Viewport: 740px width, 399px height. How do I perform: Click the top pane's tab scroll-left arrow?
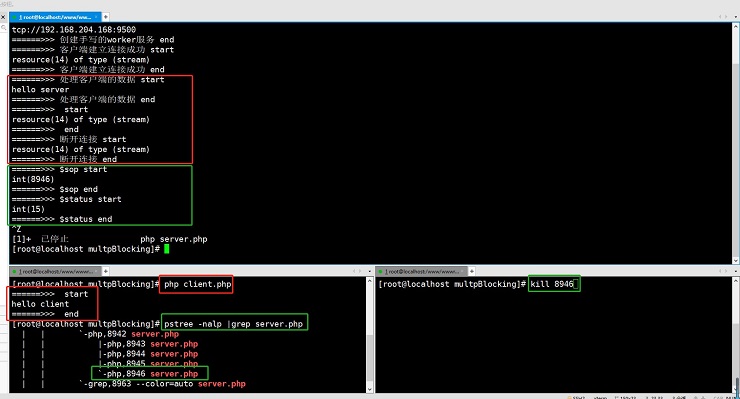720,17
